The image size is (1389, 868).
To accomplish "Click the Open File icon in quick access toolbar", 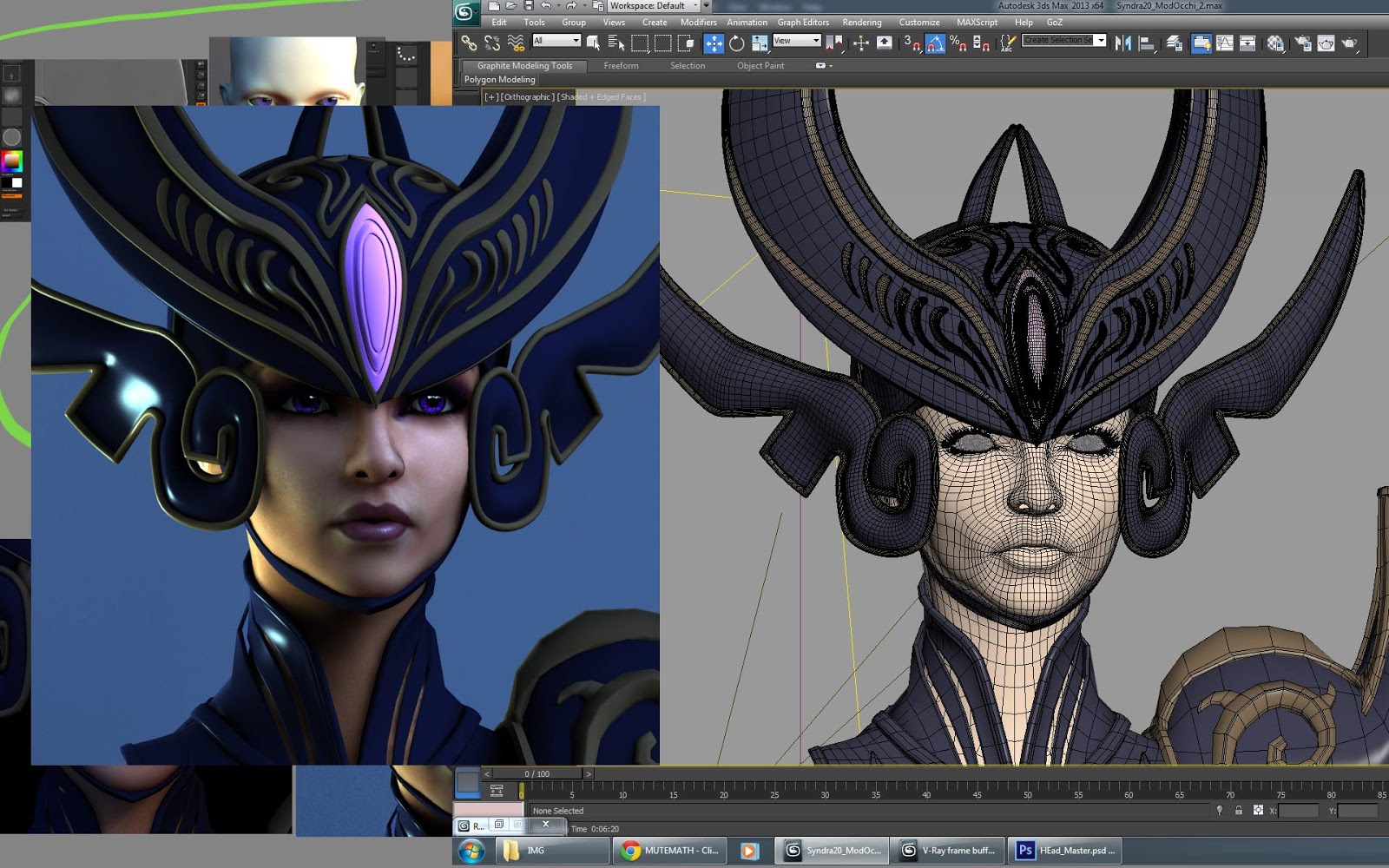I will (x=510, y=6).
